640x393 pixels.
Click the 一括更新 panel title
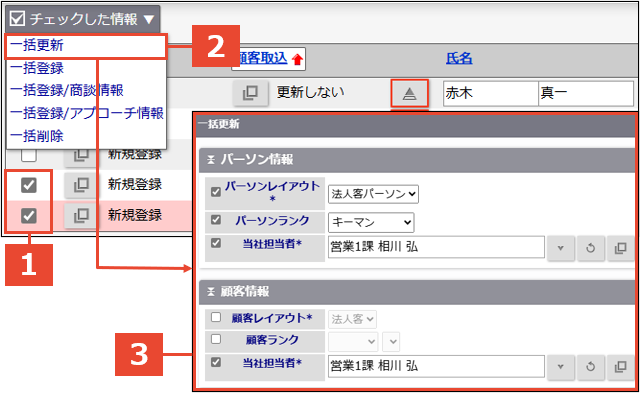pos(220,124)
